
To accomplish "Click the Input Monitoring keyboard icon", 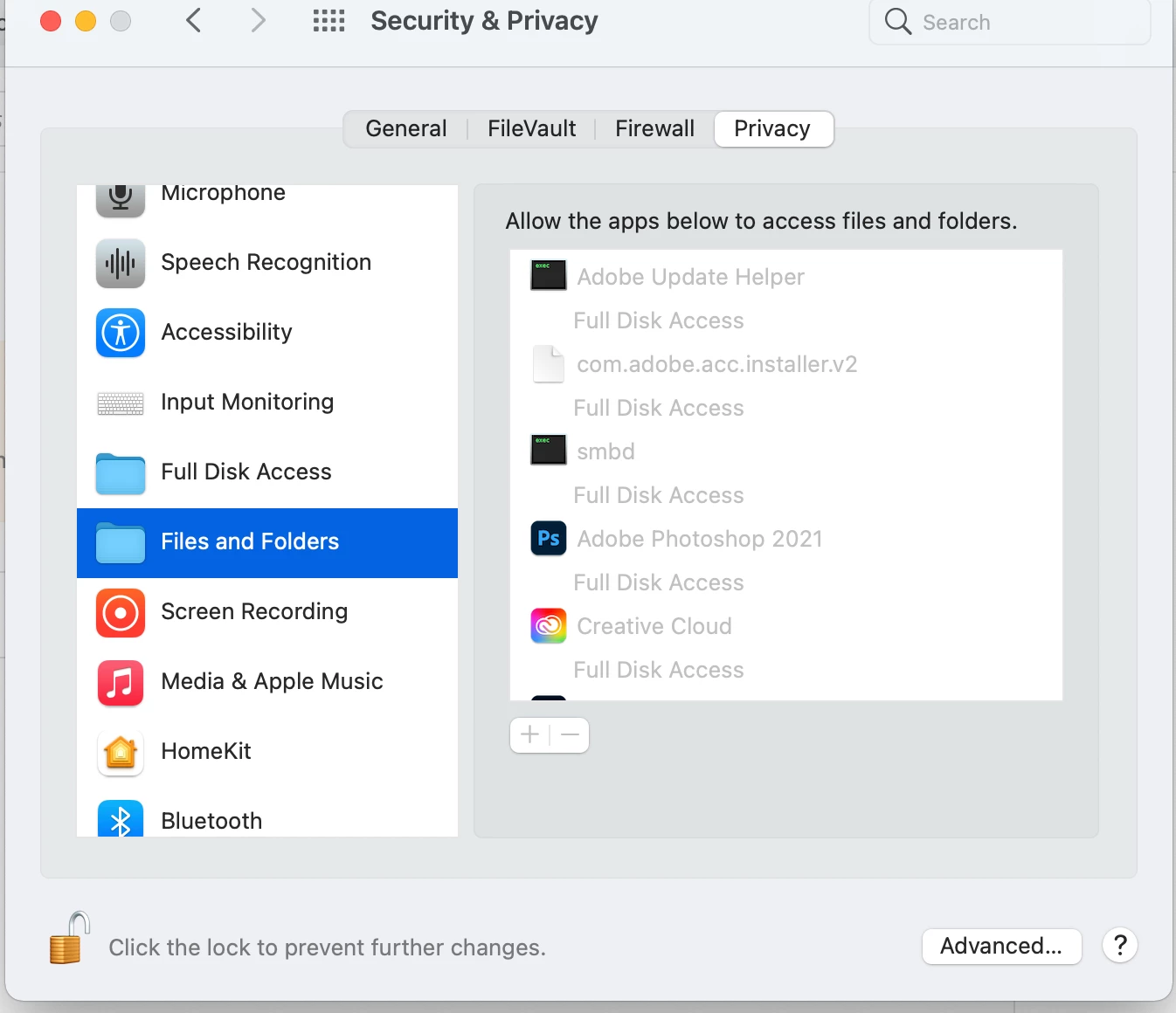I will [121, 403].
